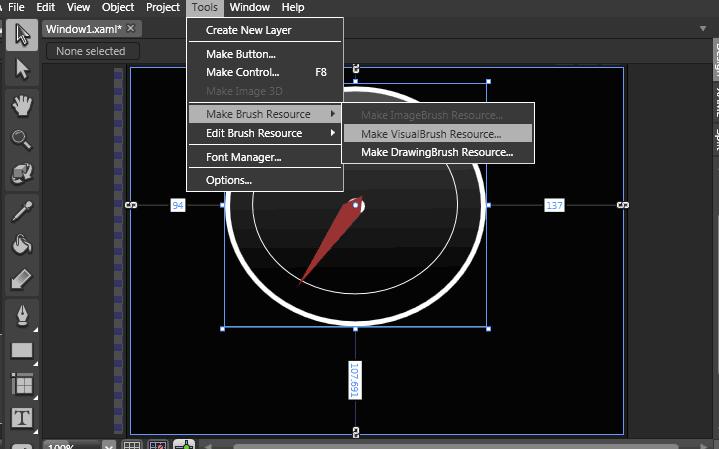Image resolution: width=719 pixels, height=449 pixels.
Task: Select the Selection arrow tool
Action: [x=22, y=35]
